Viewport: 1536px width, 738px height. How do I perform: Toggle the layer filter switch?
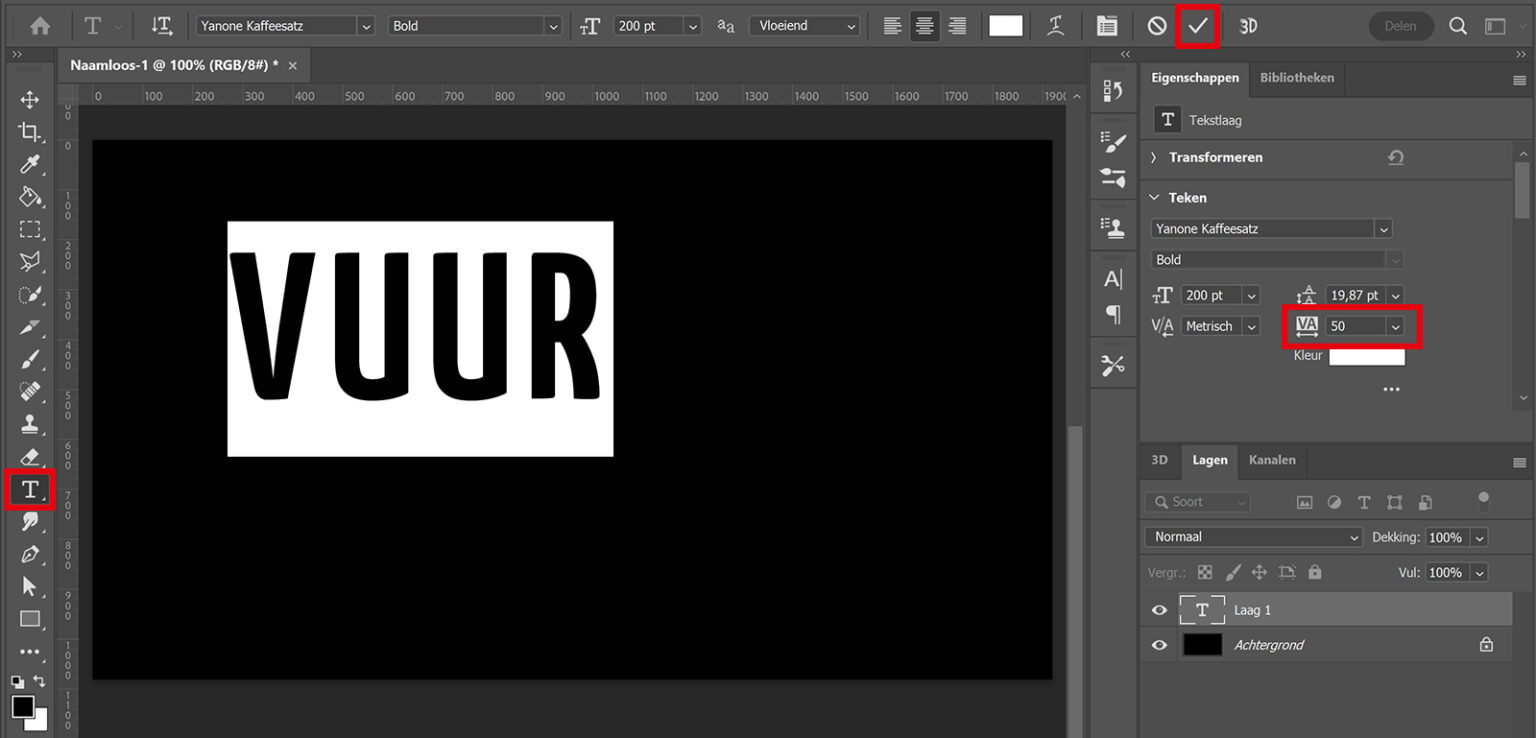pyautogui.click(x=1483, y=501)
